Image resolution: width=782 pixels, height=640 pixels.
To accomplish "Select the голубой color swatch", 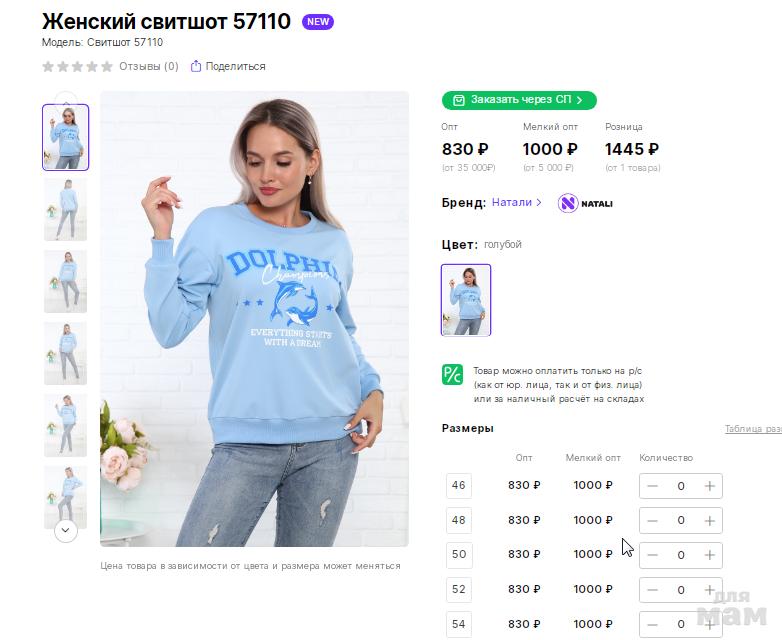I will point(466,299).
